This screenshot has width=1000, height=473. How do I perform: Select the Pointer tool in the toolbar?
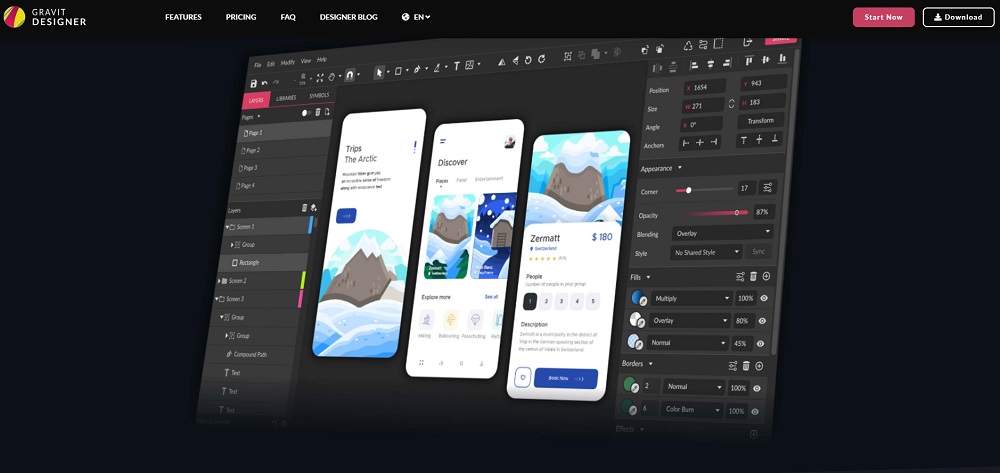(379, 72)
